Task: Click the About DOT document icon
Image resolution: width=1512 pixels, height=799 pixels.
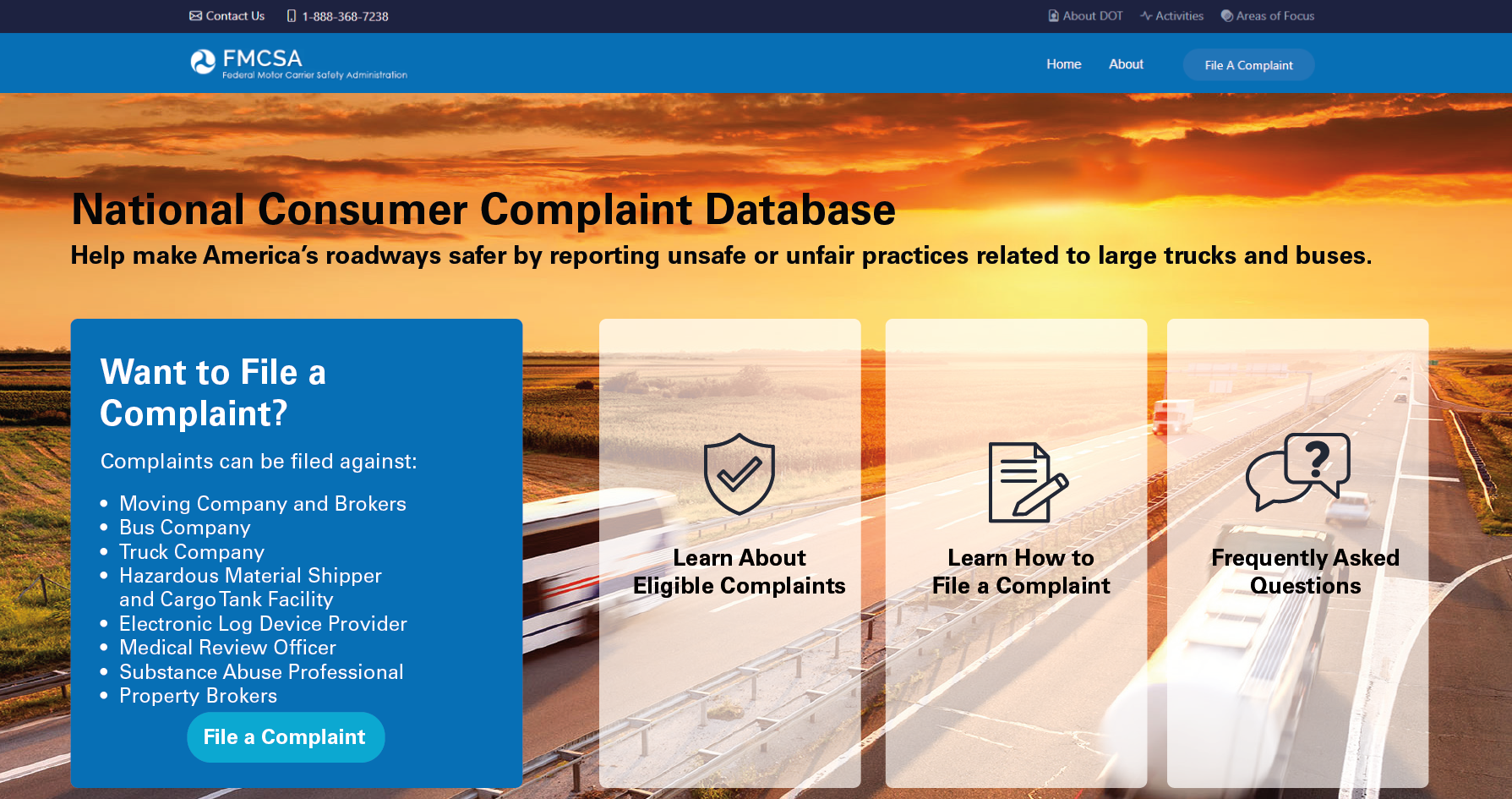Action: pos(1054,16)
